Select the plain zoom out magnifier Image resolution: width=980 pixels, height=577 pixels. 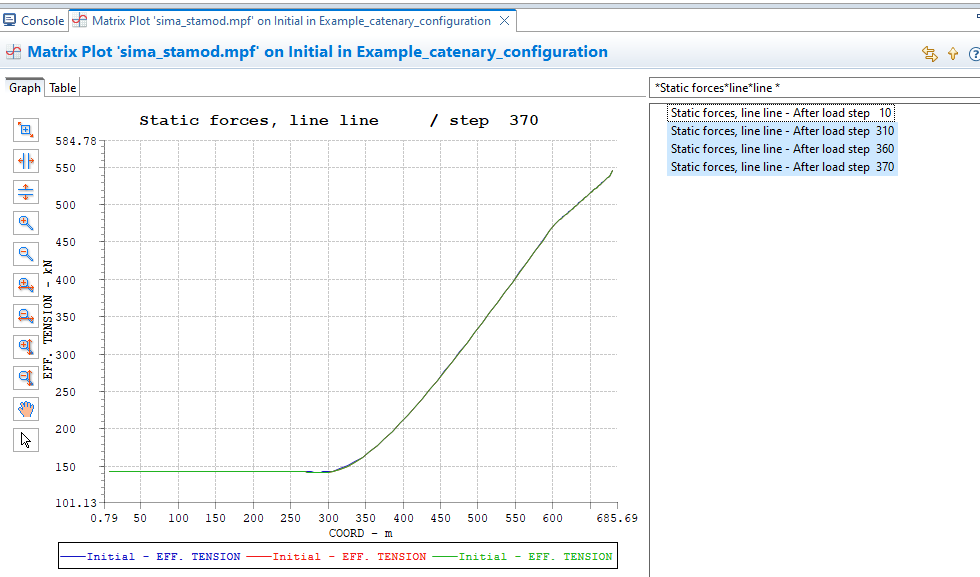pyautogui.click(x=26, y=253)
